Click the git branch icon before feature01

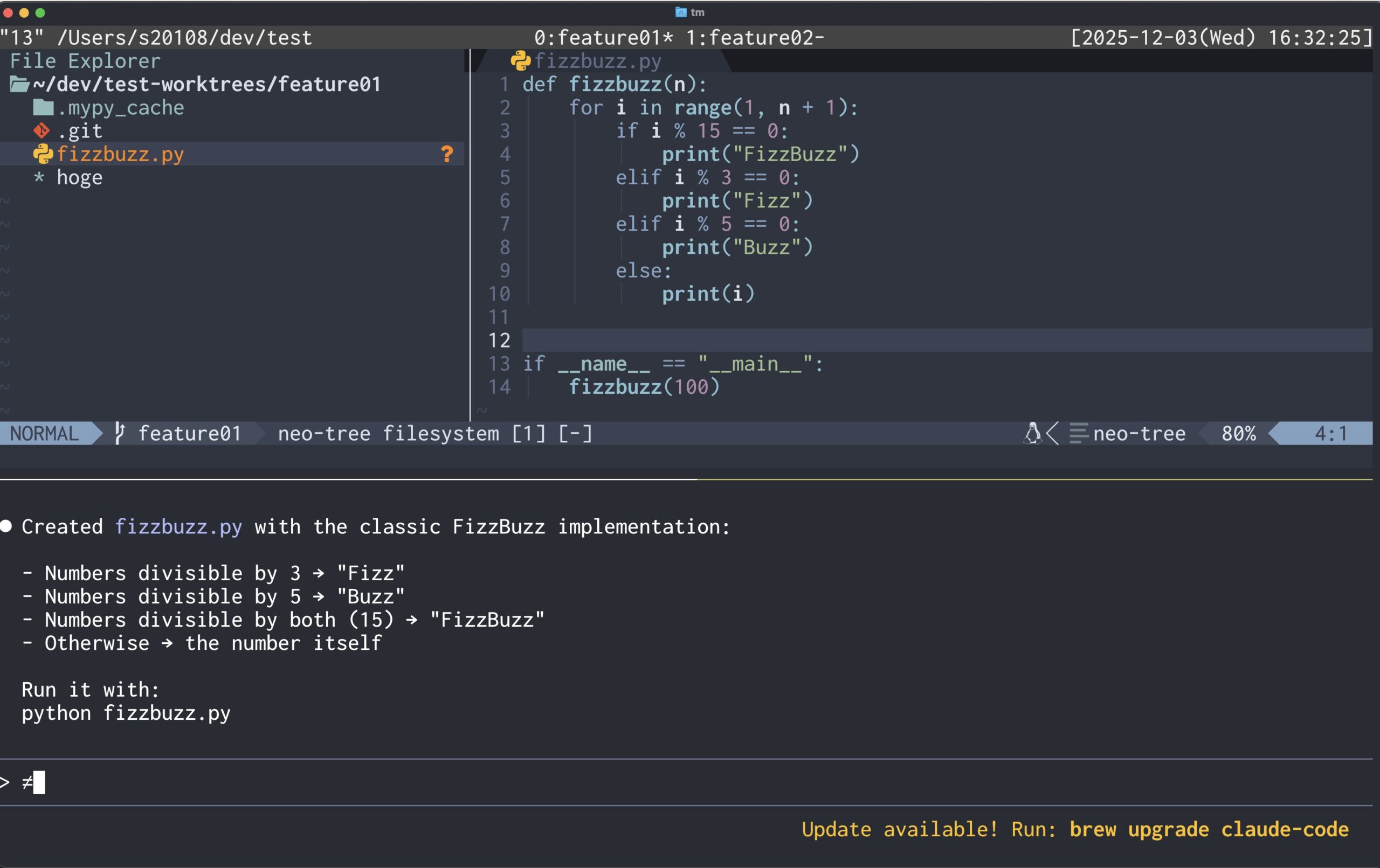[119, 433]
